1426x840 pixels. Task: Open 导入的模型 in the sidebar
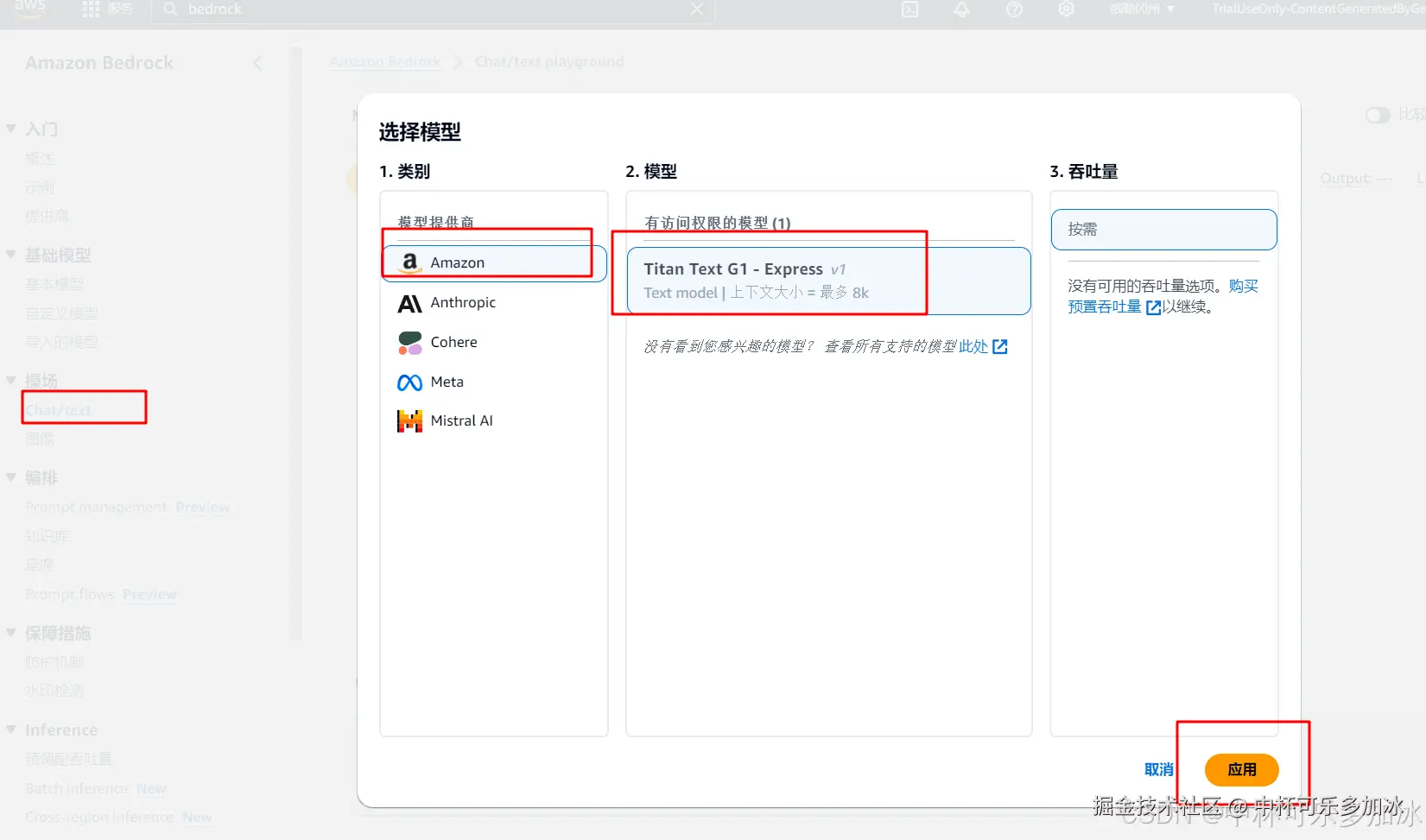tap(61, 342)
